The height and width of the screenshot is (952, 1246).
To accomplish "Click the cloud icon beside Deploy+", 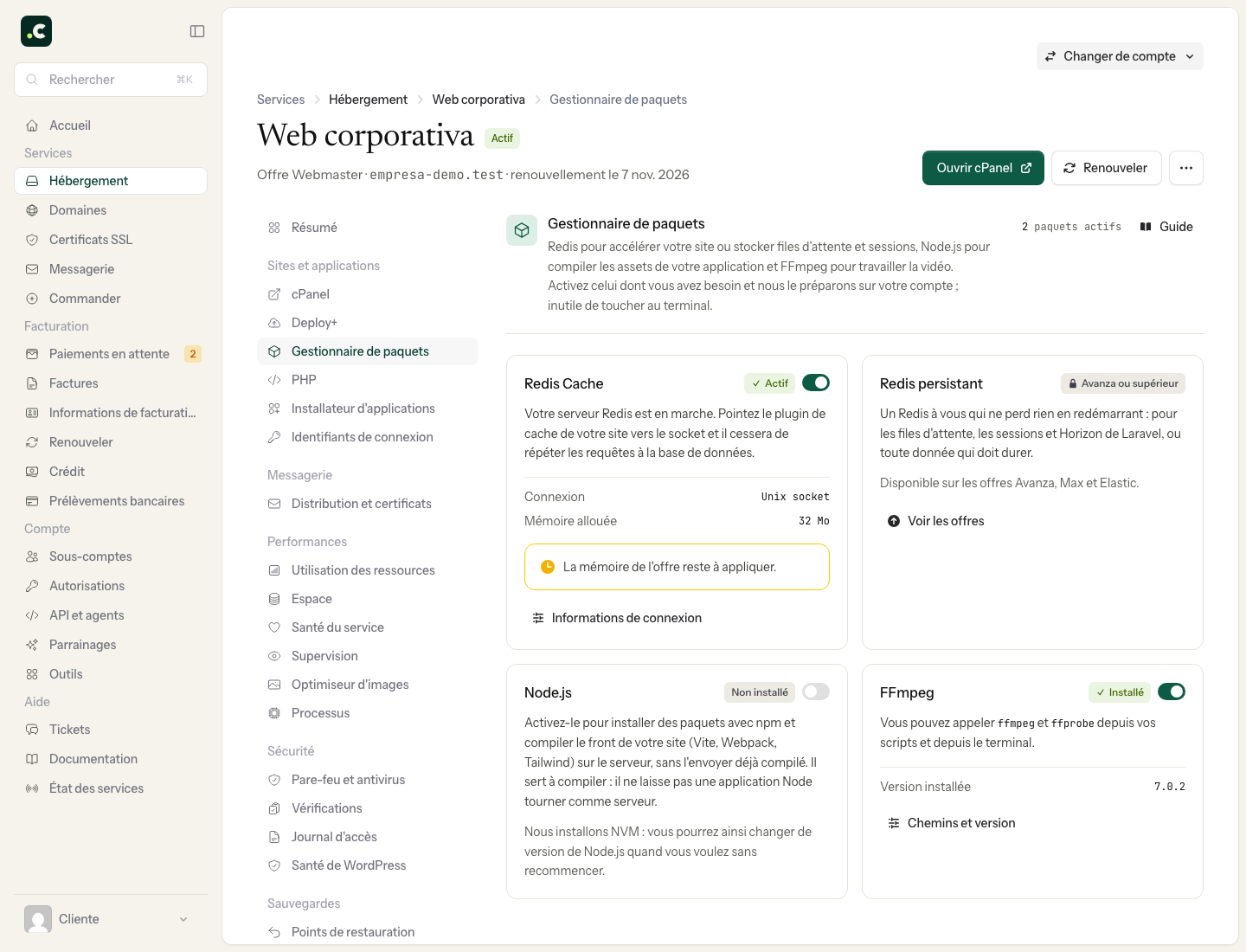I will coord(274,323).
